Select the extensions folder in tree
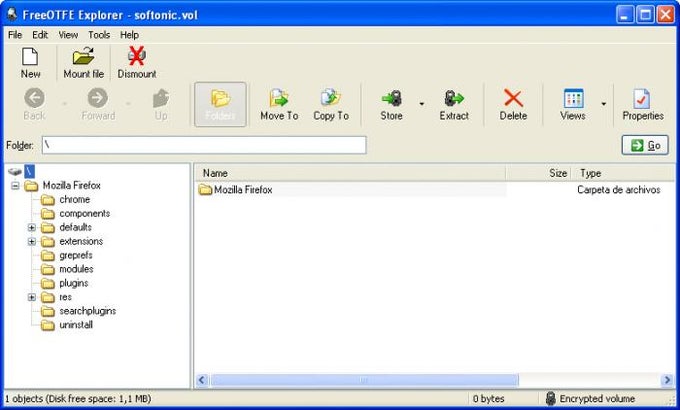Screen dimensions: 680x410 tap(81, 241)
